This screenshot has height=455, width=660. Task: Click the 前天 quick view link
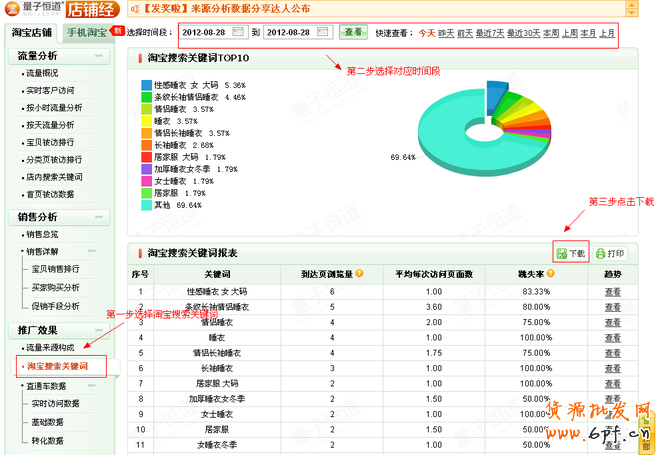click(x=465, y=33)
